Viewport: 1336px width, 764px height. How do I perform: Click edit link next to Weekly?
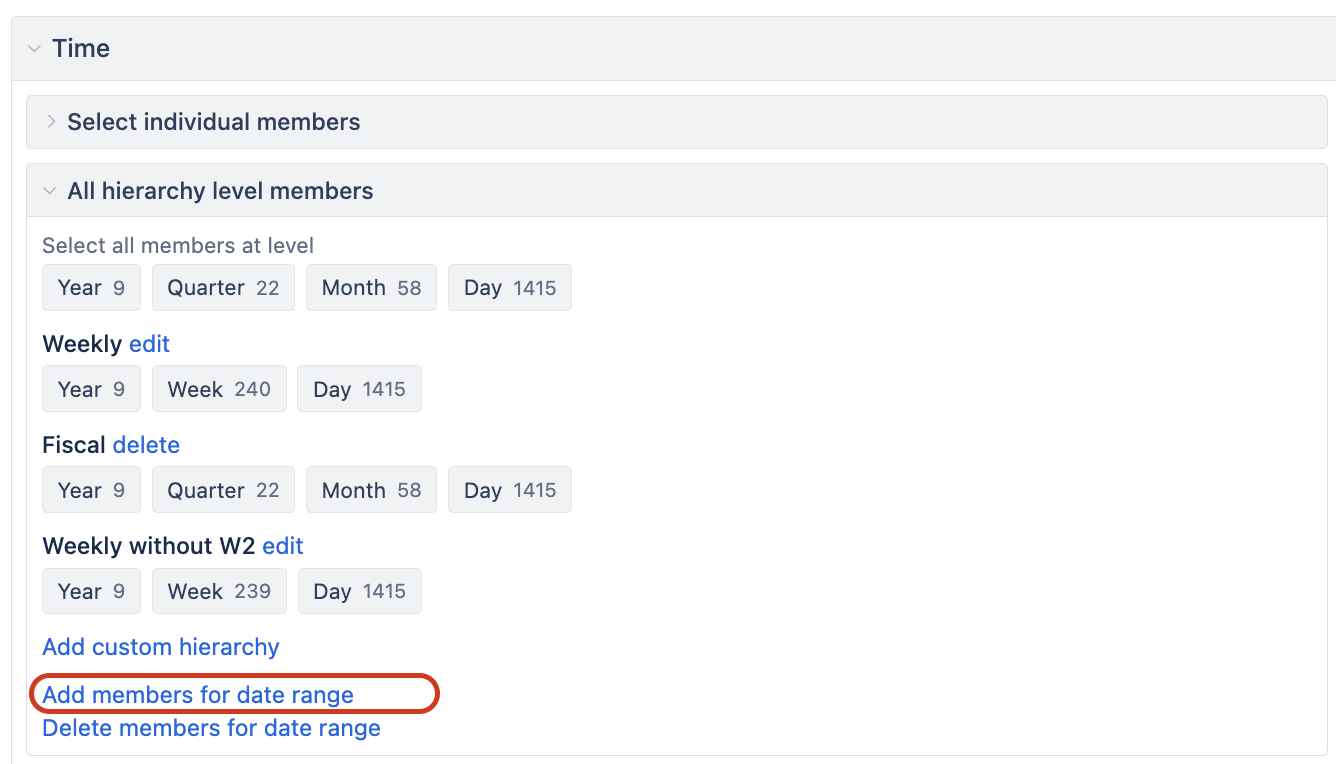pos(149,344)
